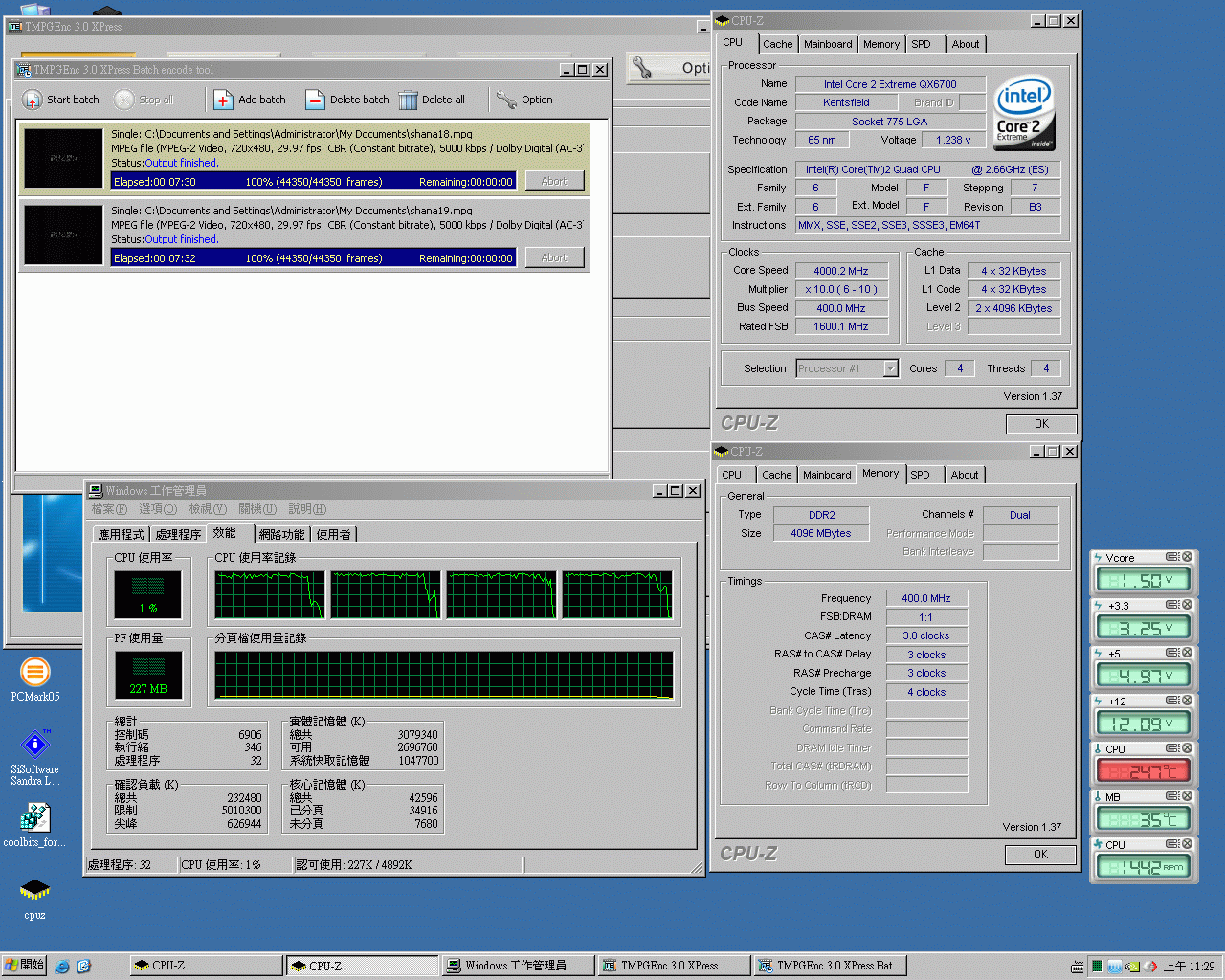Screen dimensions: 1225x980
Task: Click the CPU usage 1% meter
Action: point(148,594)
